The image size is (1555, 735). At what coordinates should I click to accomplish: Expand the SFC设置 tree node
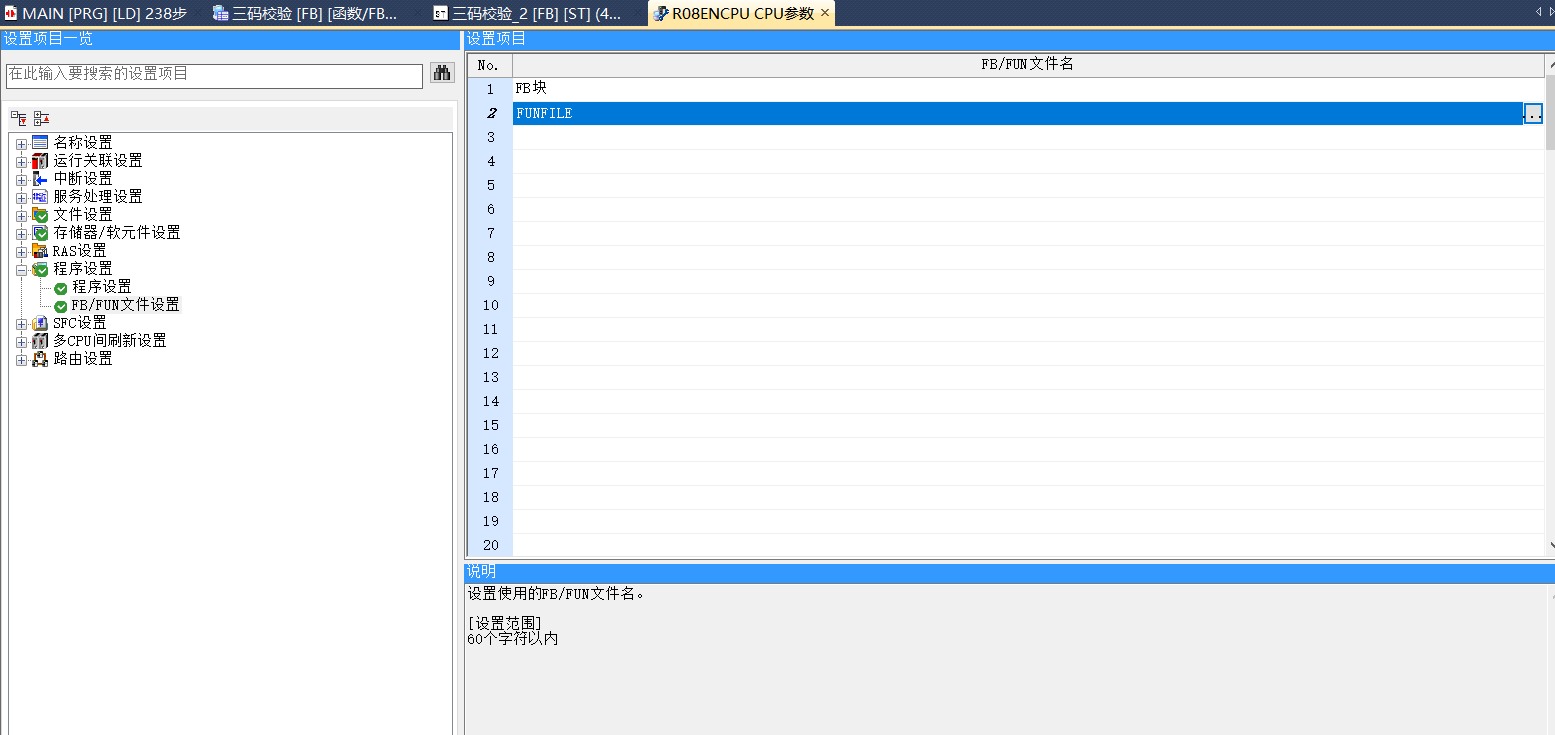point(21,323)
